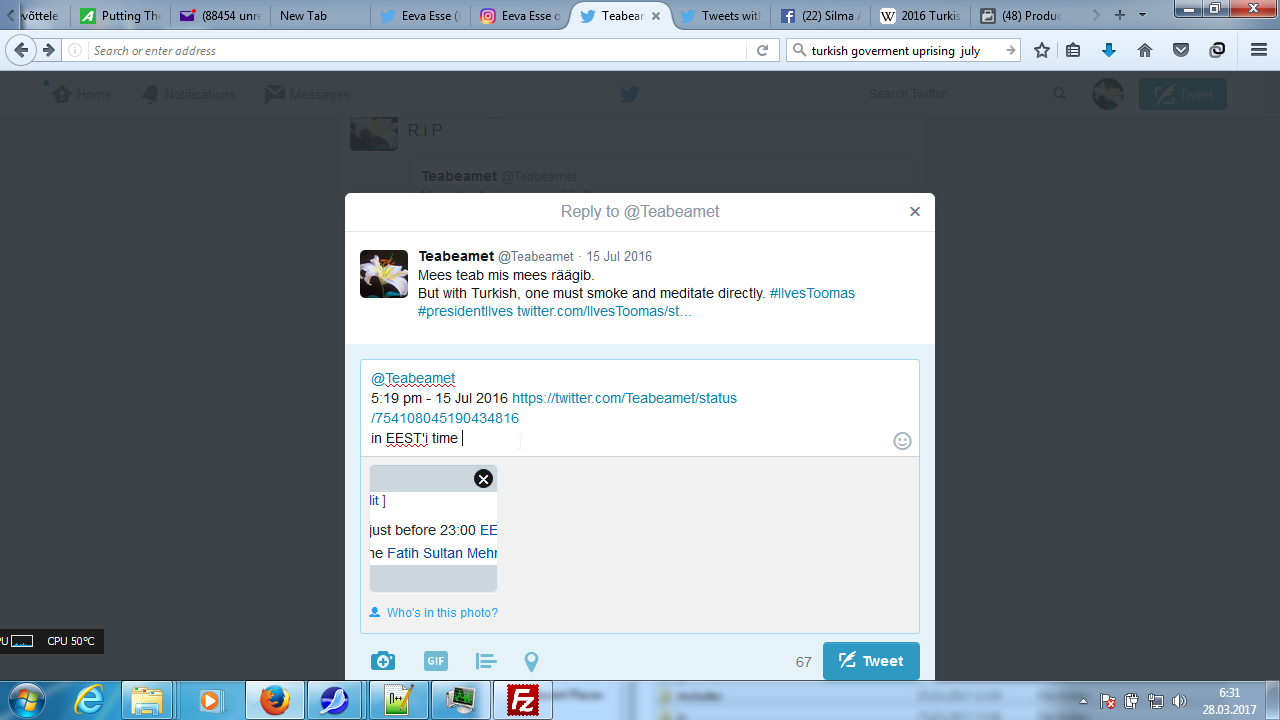Viewport: 1280px width, 720px height.
Task: Close the Reply to @Teabeamet dialog
Action: tap(914, 212)
